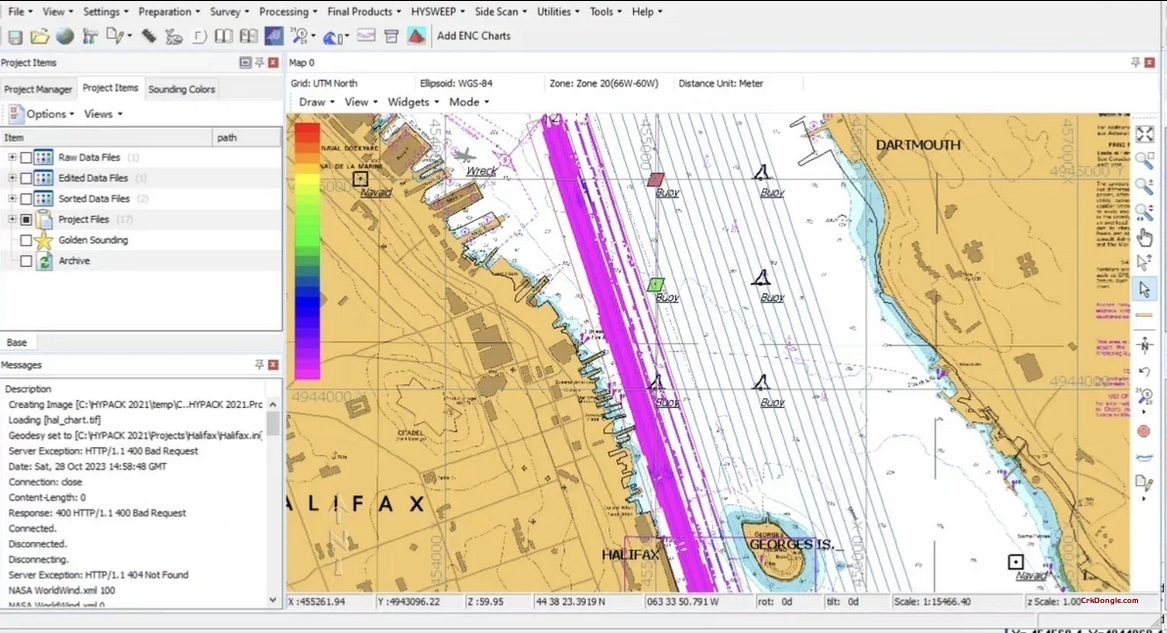Click the ruler line icon in the map toolbar
Screen dimensions: 1167x633
[x=1145, y=315]
